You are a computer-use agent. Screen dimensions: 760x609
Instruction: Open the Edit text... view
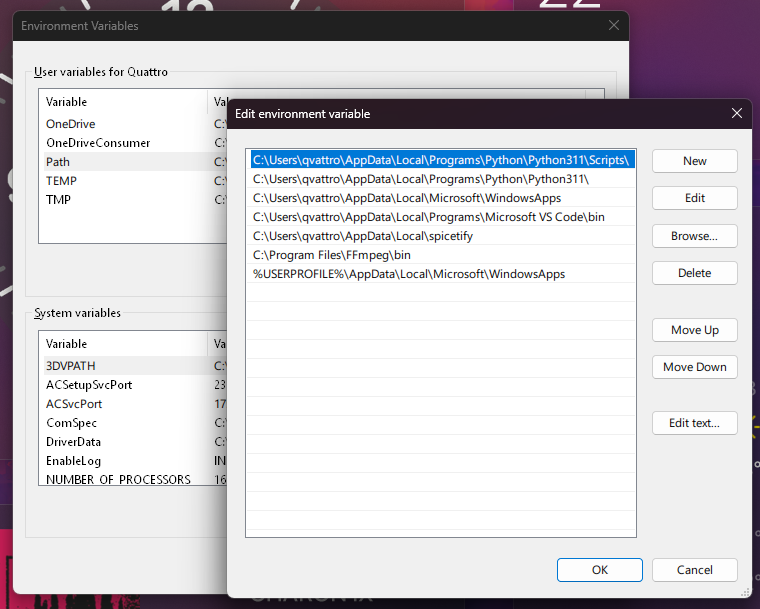[694, 423]
